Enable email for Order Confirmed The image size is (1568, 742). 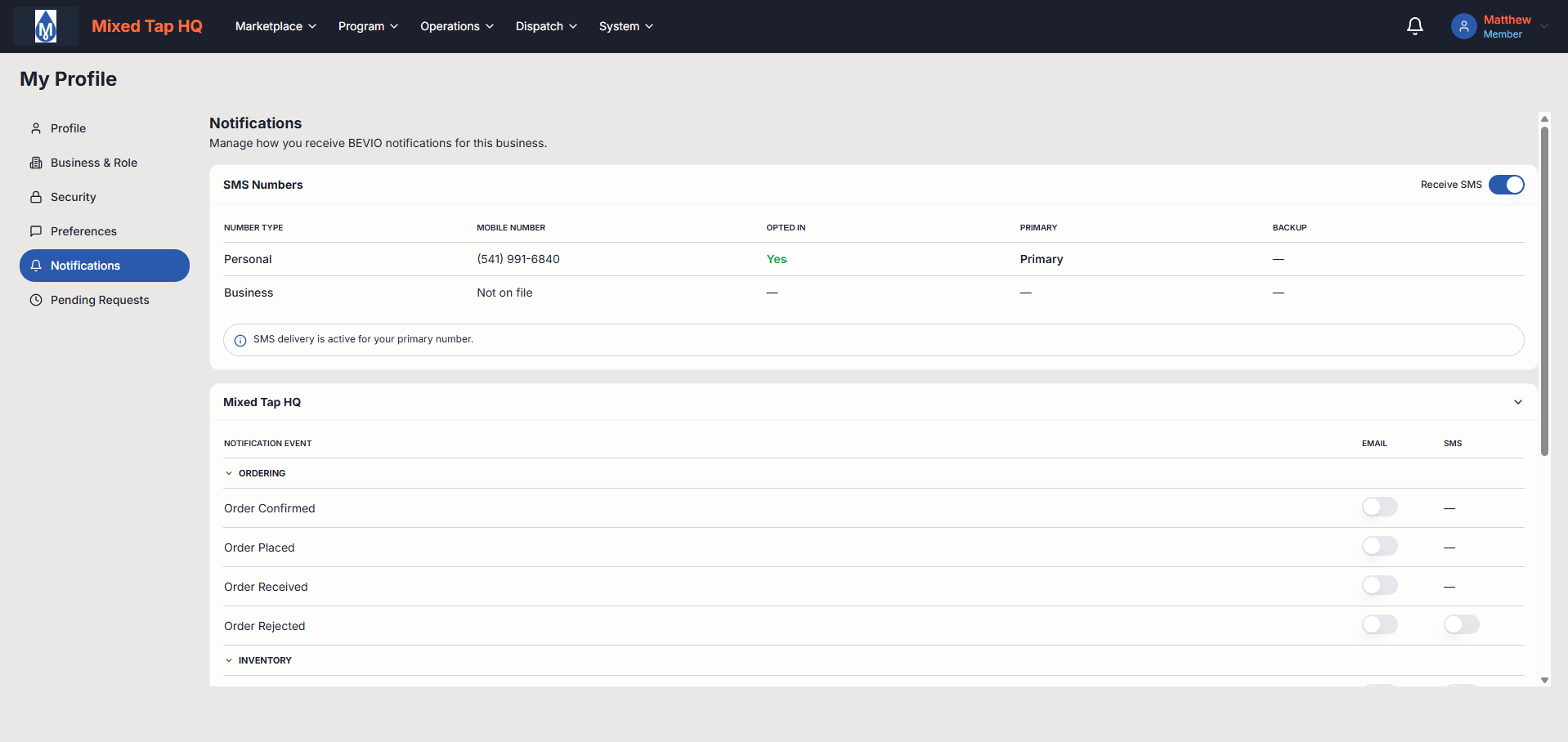1380,507
